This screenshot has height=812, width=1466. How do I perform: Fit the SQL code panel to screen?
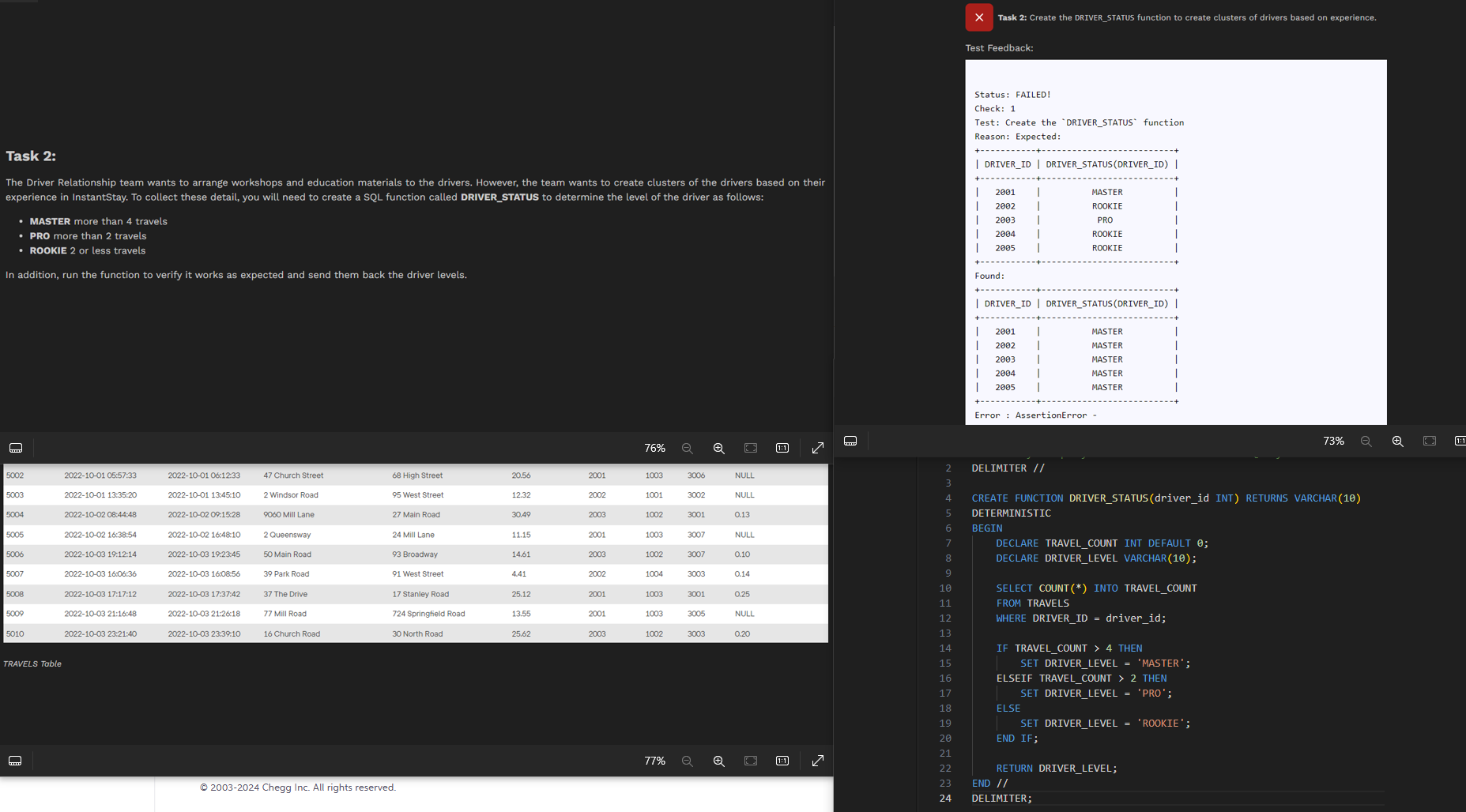click(1429, 441)
